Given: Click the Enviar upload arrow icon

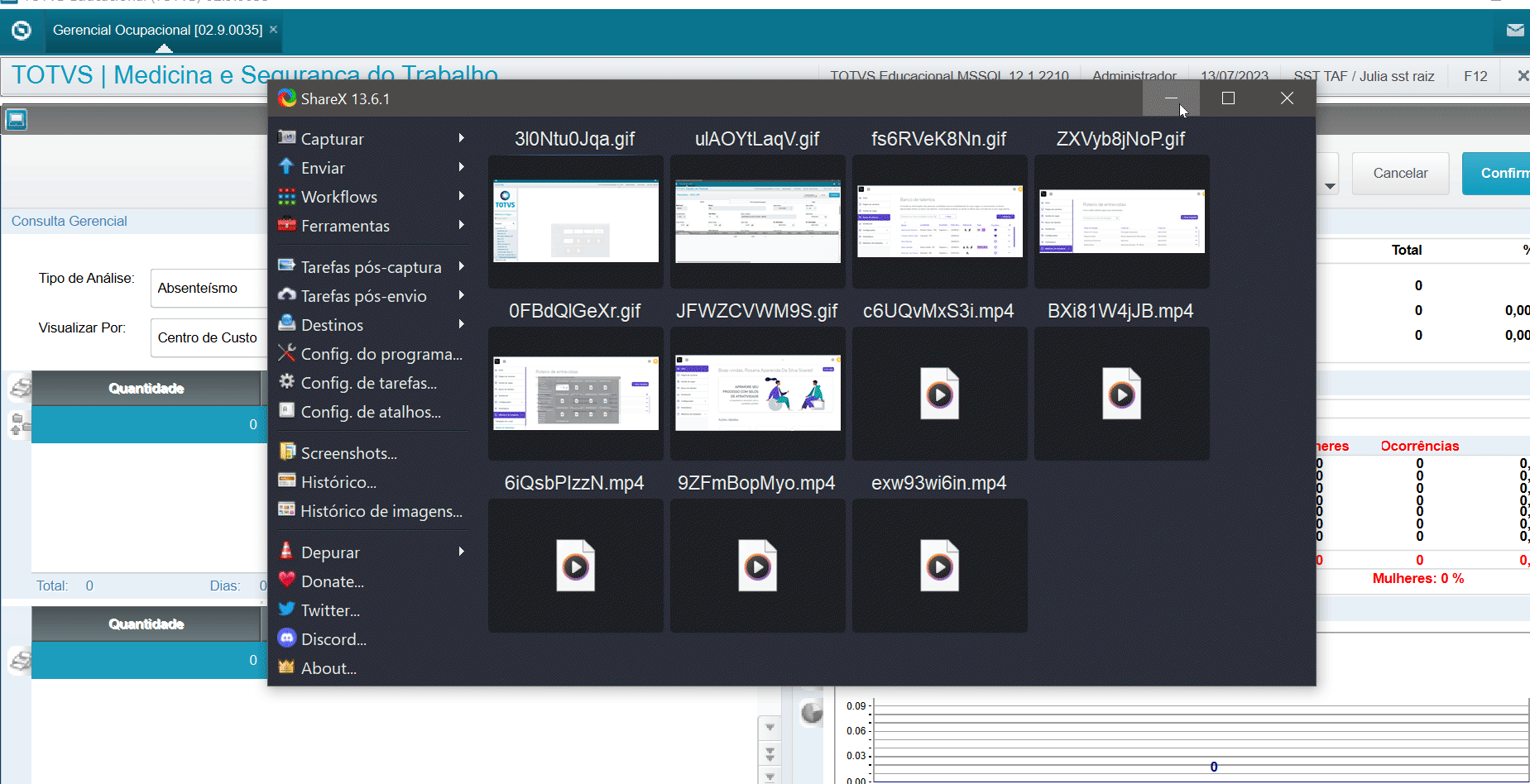Looking at the screenshot, I should pyautogui.click(x=286, y=166).
